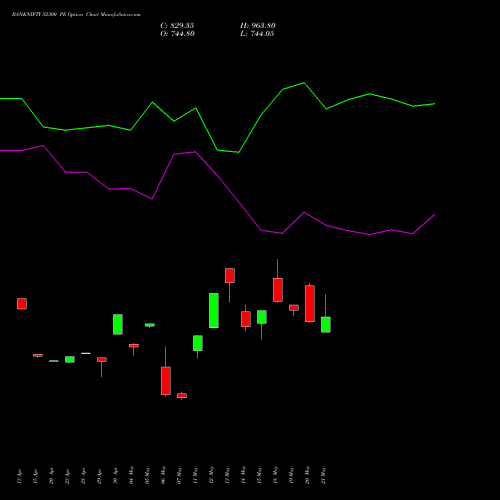This screenshot has height=500, width=500.
Task: Click the BANKNIFTY 52300 PE chart title
Action: pyautogui.click(x=76, y=15)
